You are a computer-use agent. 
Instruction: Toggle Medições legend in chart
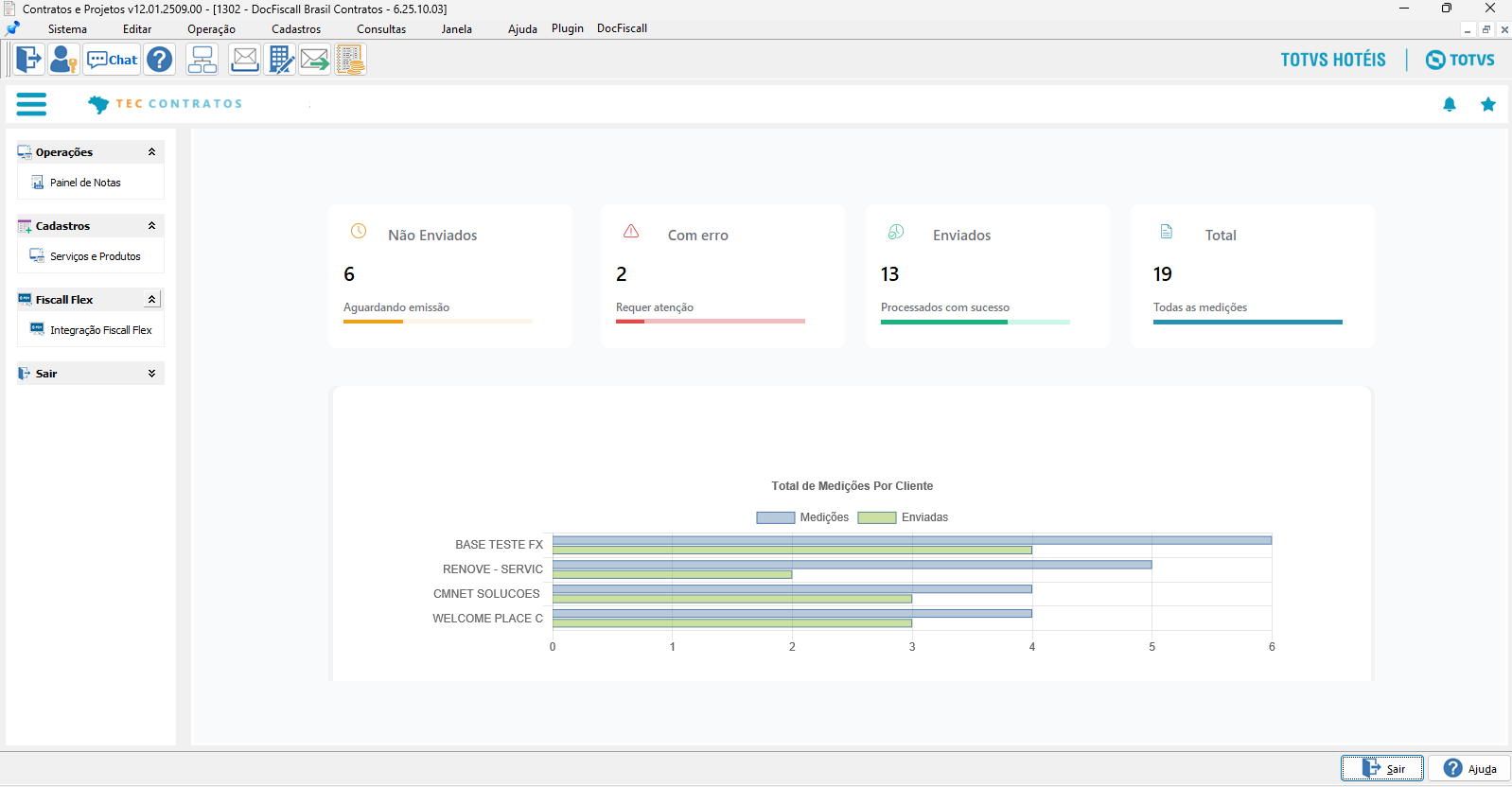coord(802,517)
